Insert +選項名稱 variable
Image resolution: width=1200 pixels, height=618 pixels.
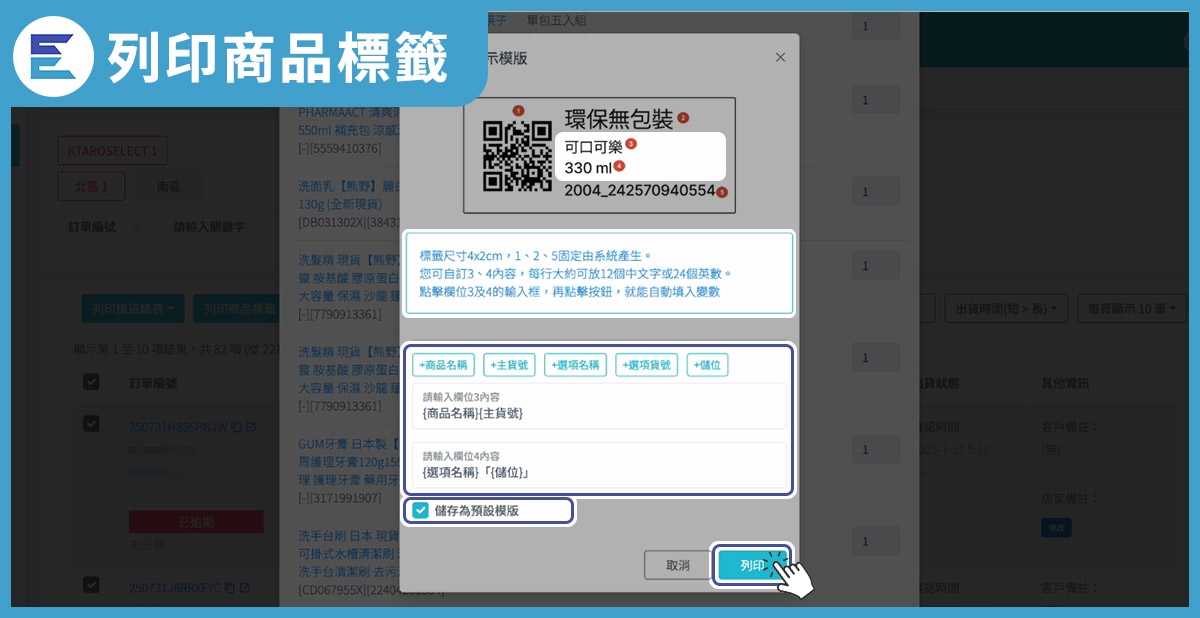pos(575,365)
